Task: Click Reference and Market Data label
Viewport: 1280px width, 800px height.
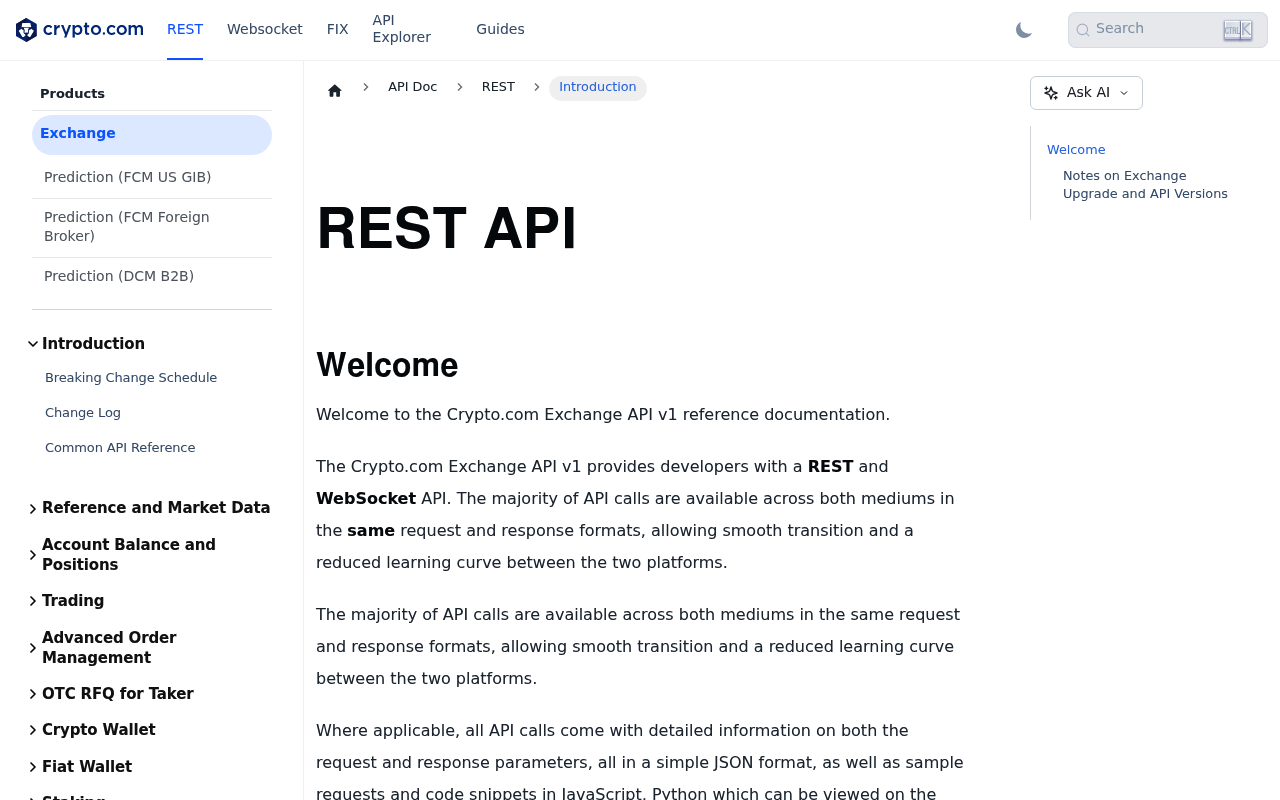Action: [156, 508]
